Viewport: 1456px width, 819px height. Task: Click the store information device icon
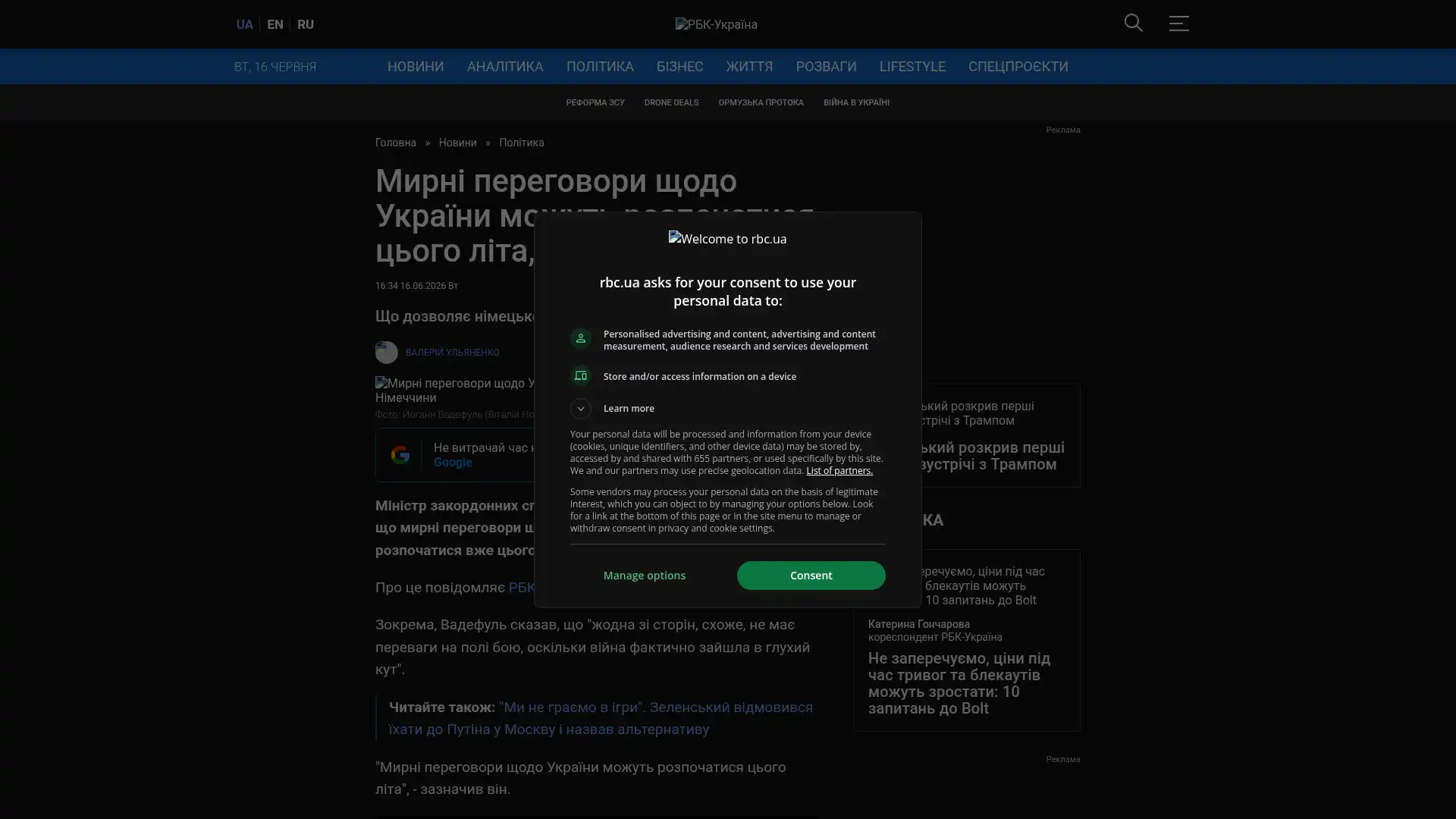[580, 376]
